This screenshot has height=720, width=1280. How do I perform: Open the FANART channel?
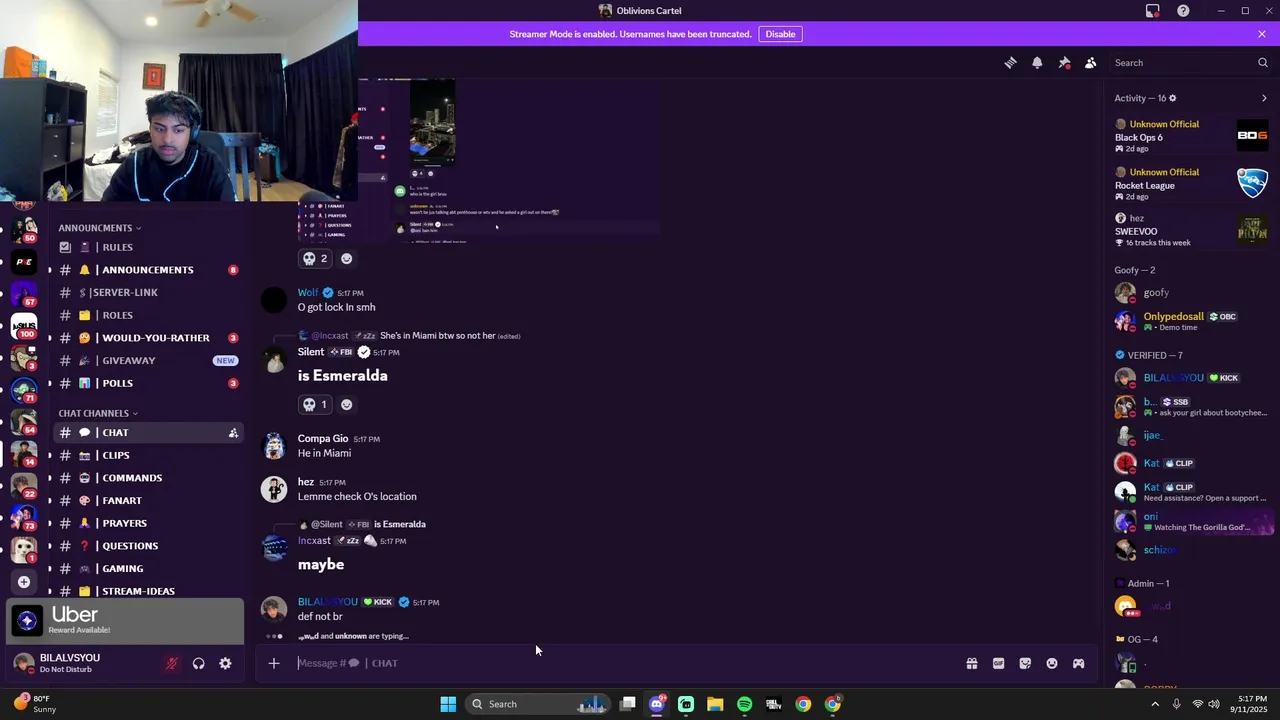148,500
